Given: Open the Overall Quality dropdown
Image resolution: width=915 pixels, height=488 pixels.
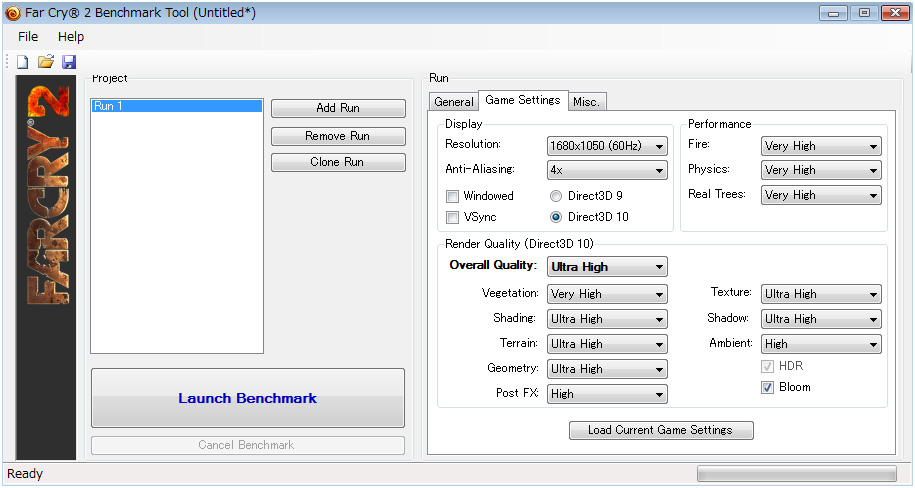Looking at the screenshot, I should click(x=607, y=267).
